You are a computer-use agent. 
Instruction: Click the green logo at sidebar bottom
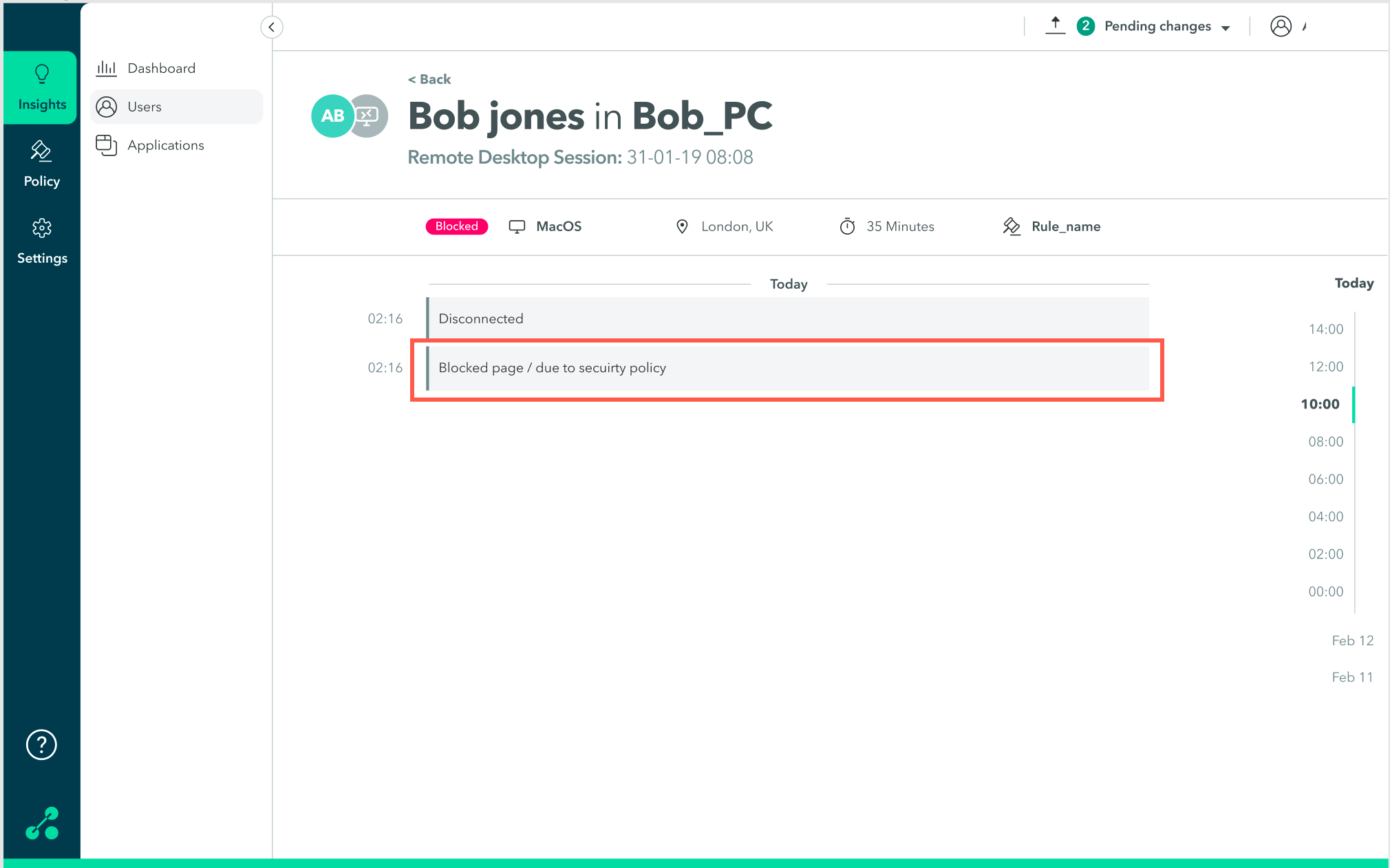pyautogui.click(x=42, y=823)
